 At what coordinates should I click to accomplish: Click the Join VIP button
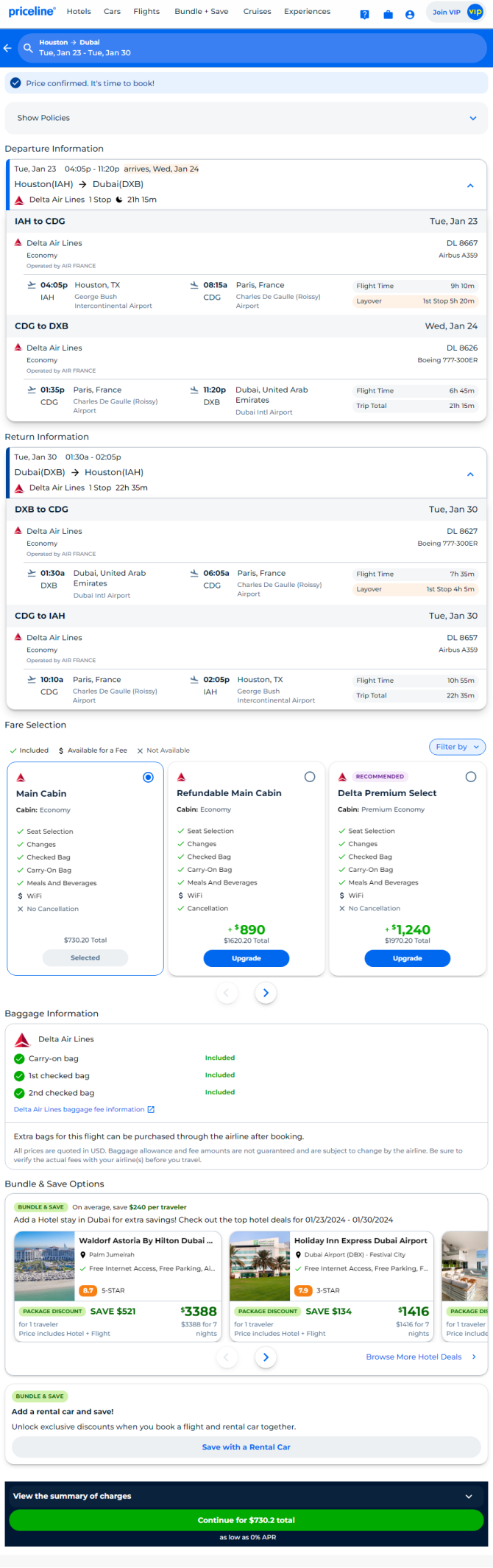click(x=455, y=12)
